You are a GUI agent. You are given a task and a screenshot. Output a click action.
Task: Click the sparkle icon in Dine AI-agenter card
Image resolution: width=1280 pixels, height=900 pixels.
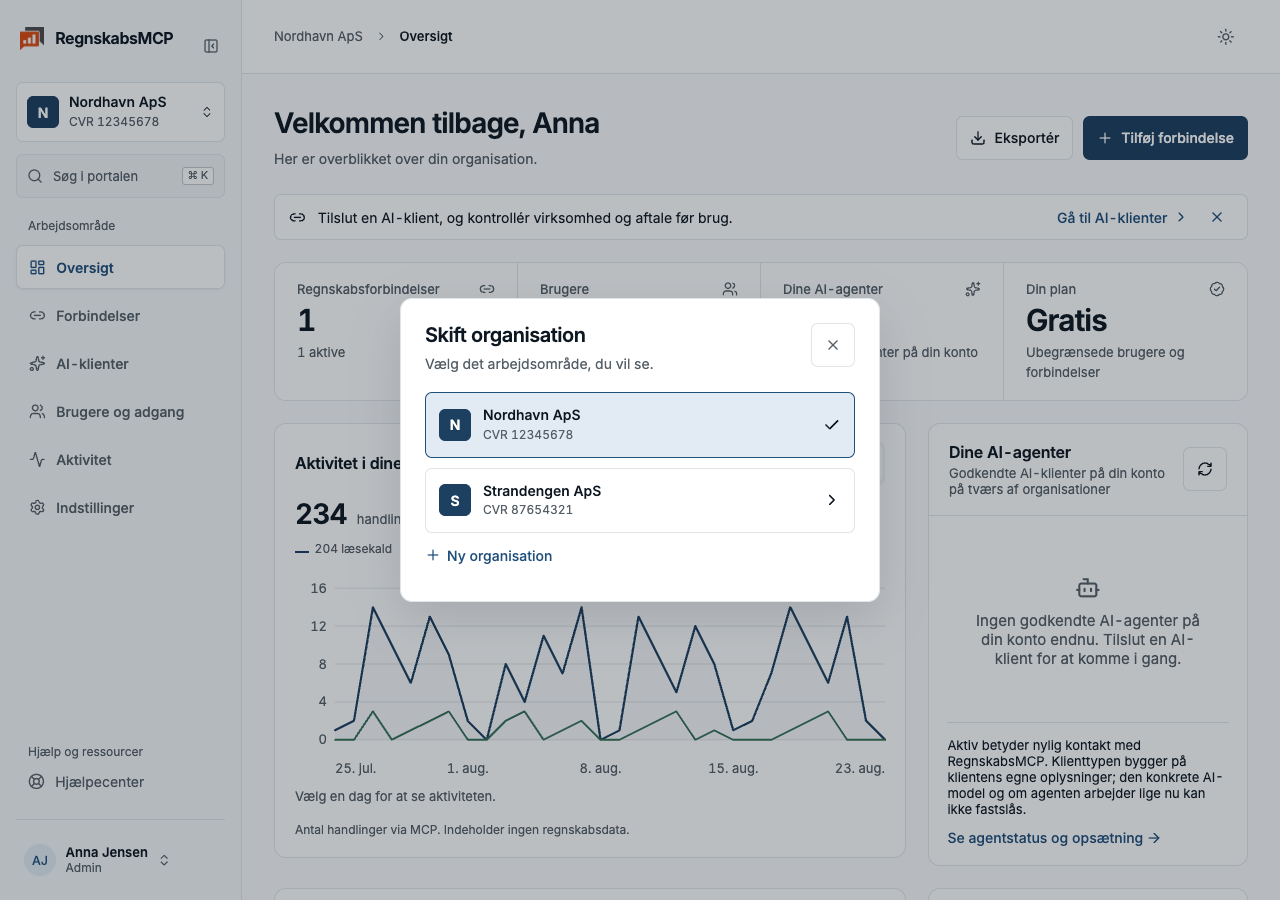(x=973, y=289)
